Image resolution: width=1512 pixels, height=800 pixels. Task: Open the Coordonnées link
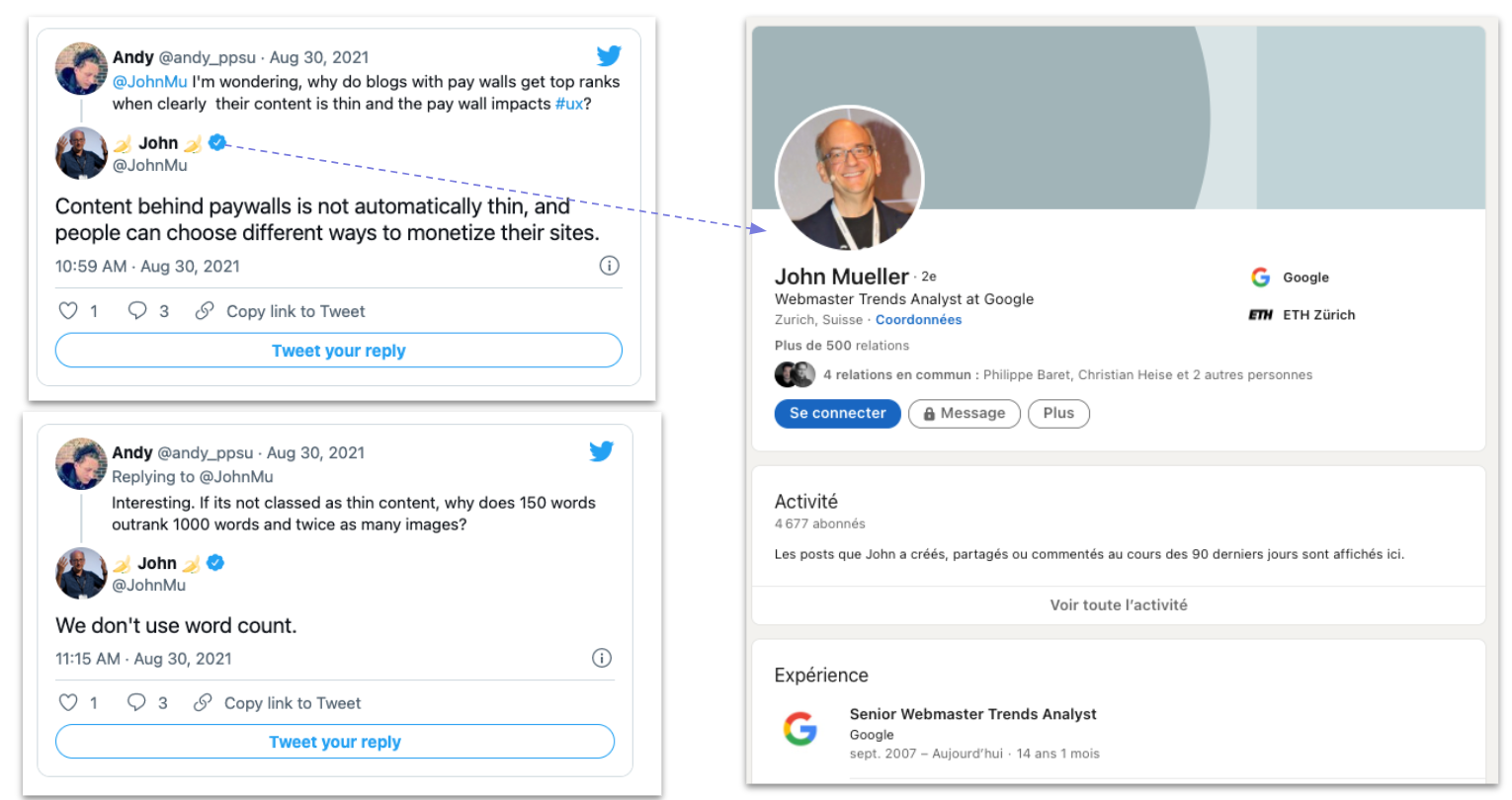pos(918,319)
